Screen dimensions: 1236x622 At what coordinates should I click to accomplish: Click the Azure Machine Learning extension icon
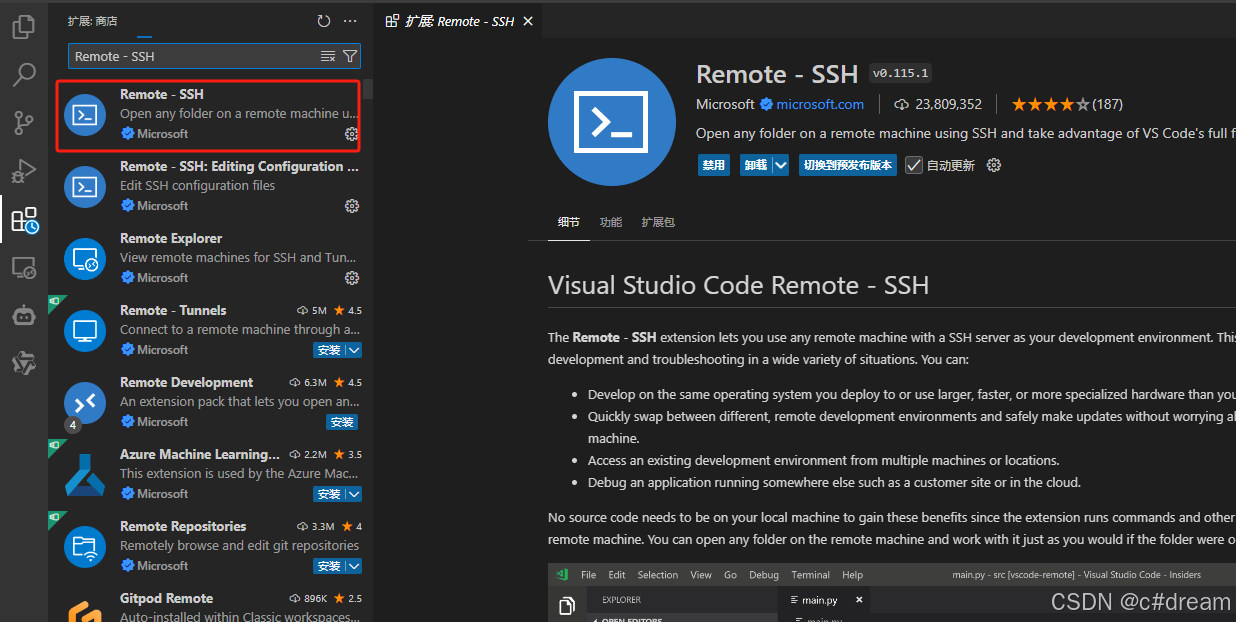coord(85,474)
